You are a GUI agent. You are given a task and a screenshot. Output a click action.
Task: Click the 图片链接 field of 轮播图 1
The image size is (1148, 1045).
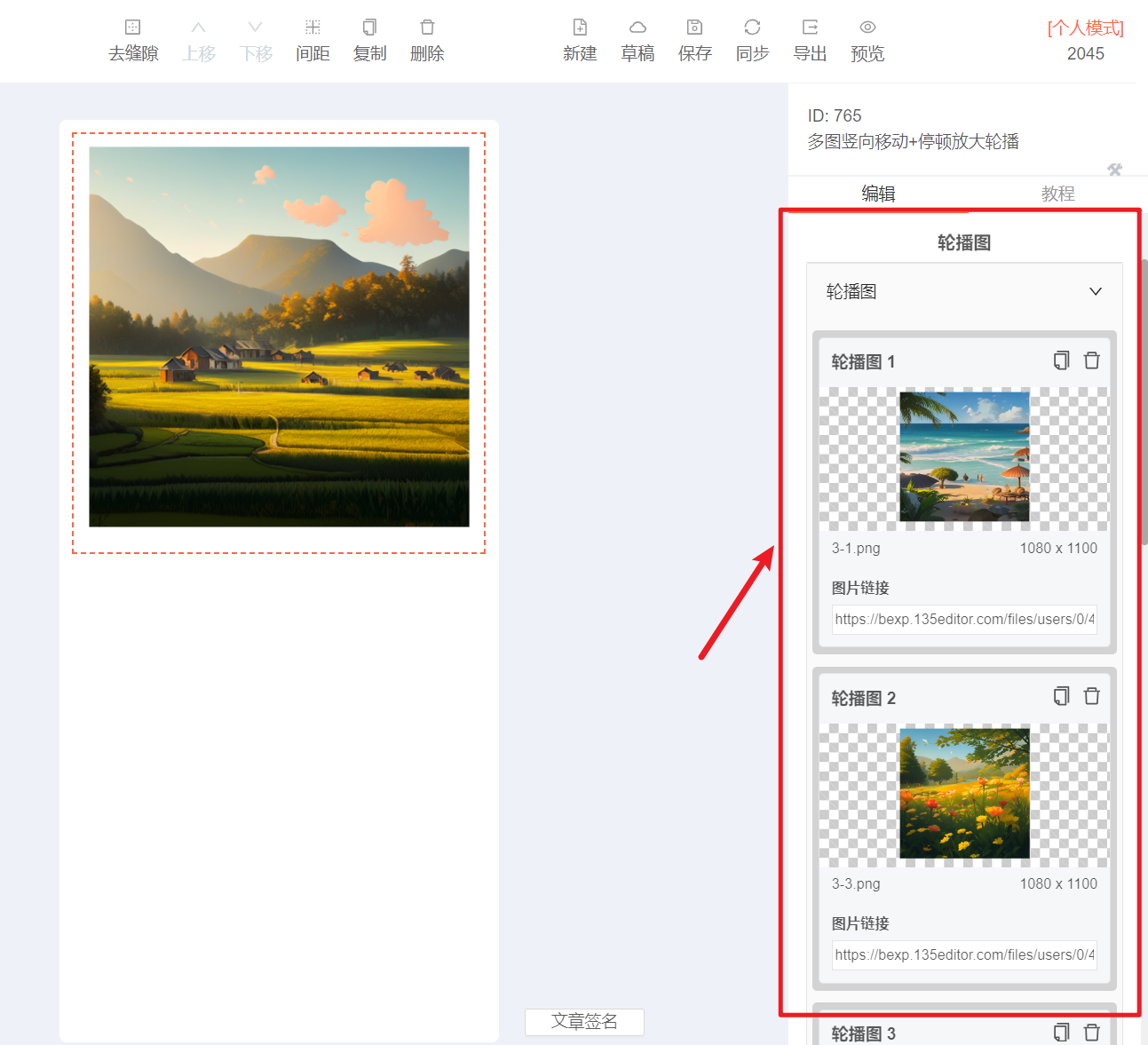click(x=964, y=620)
